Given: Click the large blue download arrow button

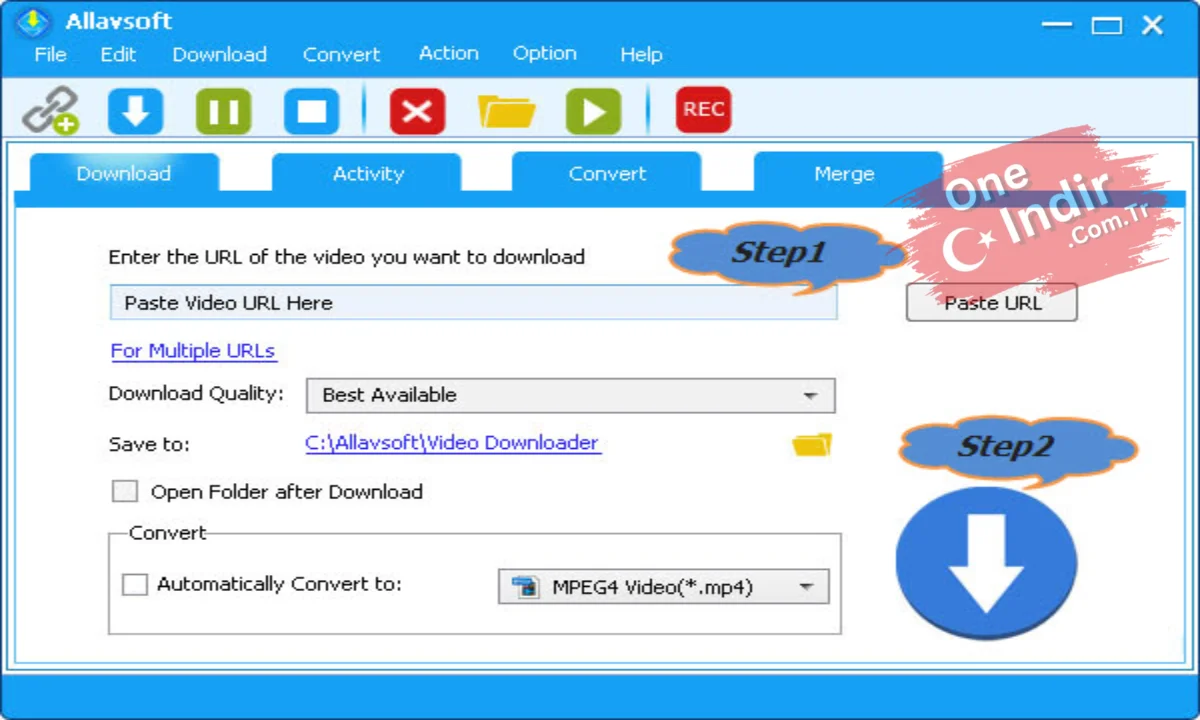Looking at the screenshot, I should click(986, 562).
